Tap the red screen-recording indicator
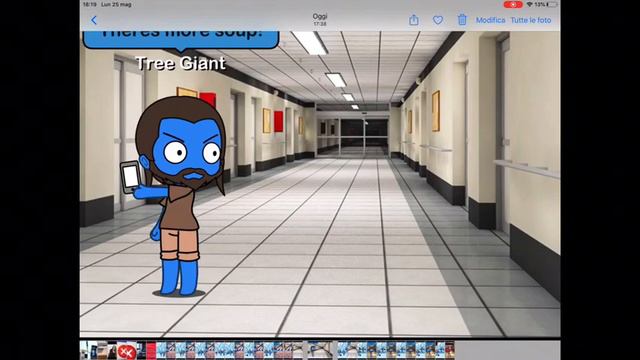 (x=513, y=4)
